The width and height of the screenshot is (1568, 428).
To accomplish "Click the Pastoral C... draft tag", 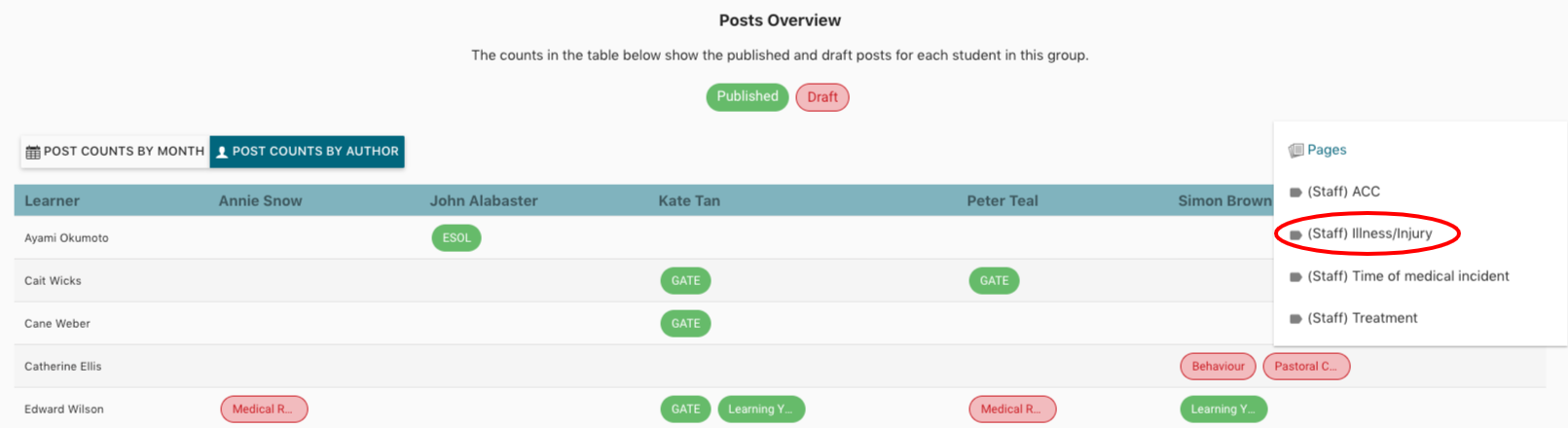I will point(1306,367).
